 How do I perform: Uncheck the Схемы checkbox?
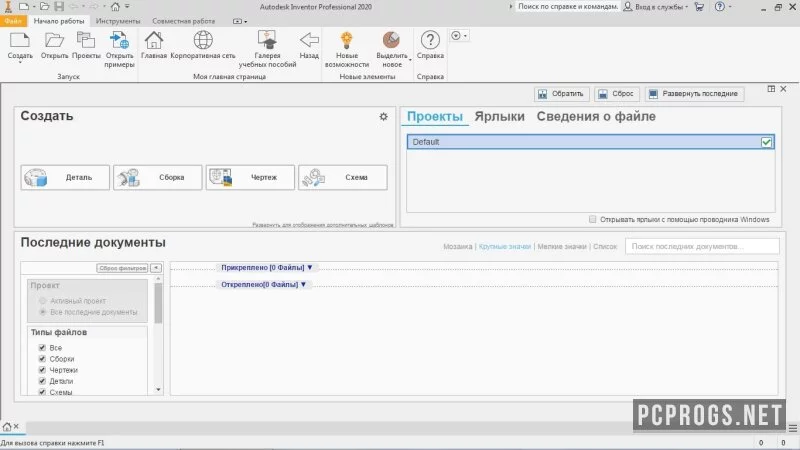click(x=42, y=392)
